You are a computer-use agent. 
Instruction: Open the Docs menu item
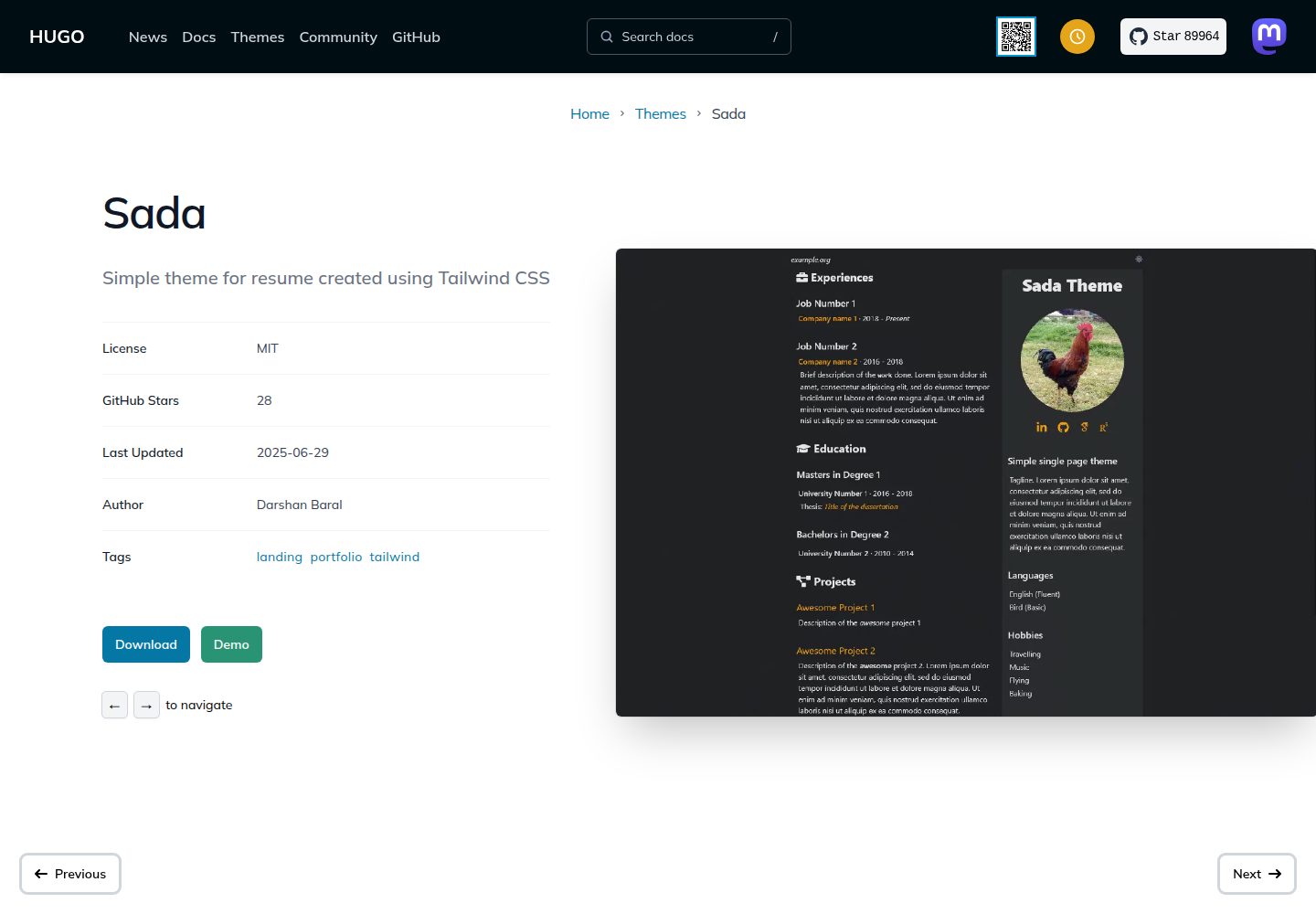click(199, 37)
